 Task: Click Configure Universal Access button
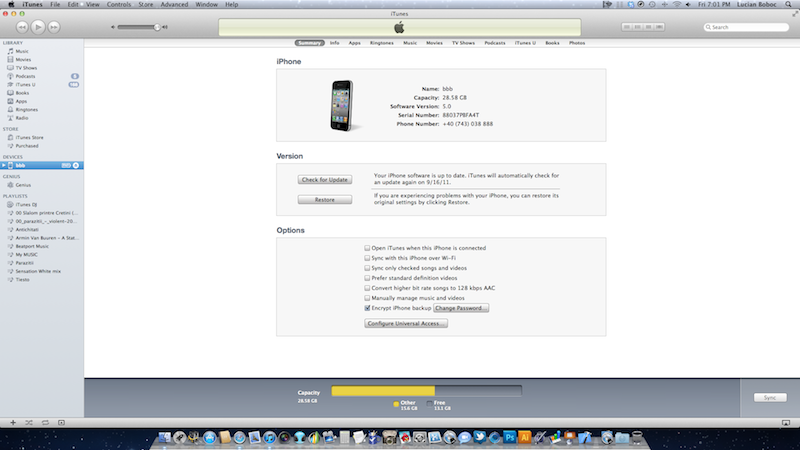pyautogui.click(x=406, y=323)
